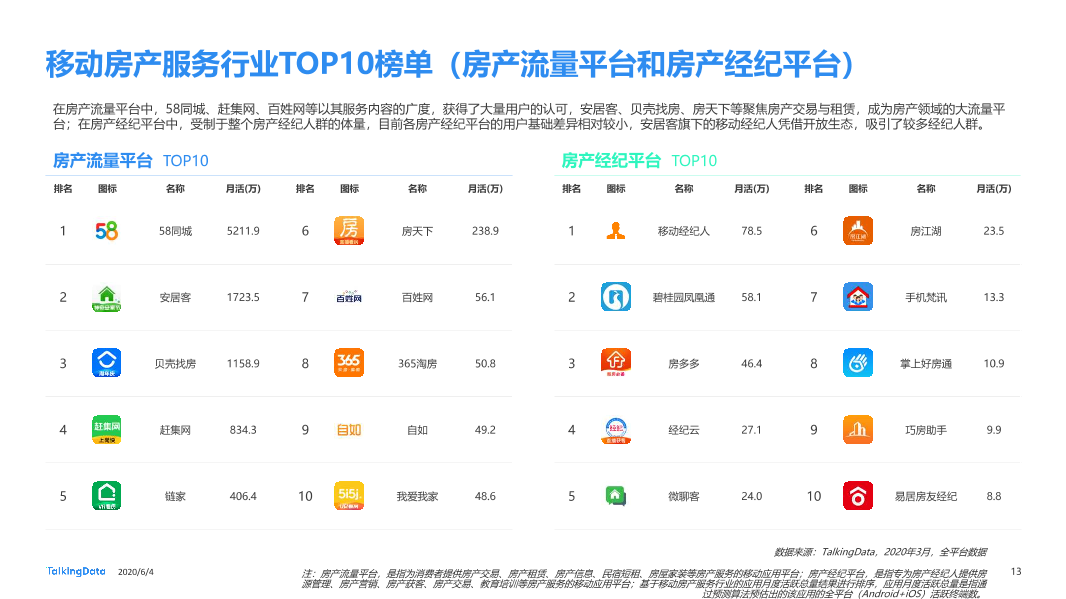Click the 百姓网 app icon
The image size is (1066, 599).
click(348, 296)
